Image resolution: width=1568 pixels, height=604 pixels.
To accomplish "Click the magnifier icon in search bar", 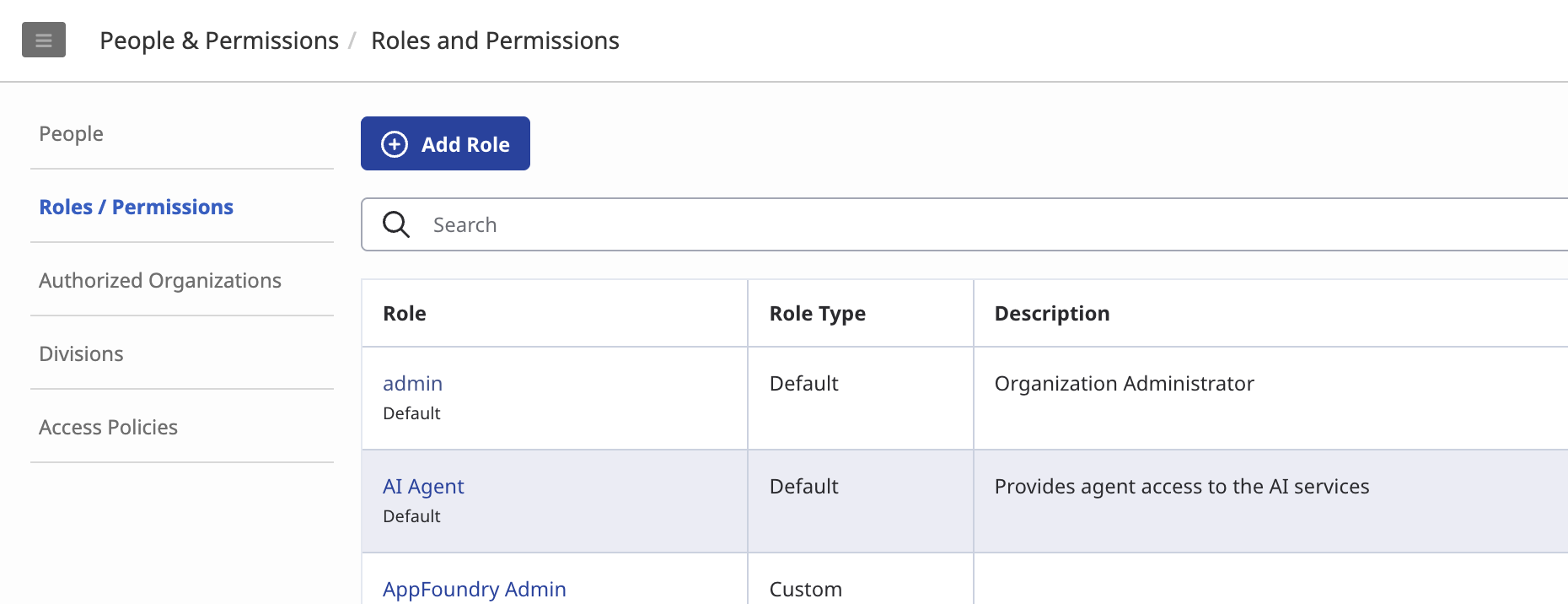I will (396, 224).
